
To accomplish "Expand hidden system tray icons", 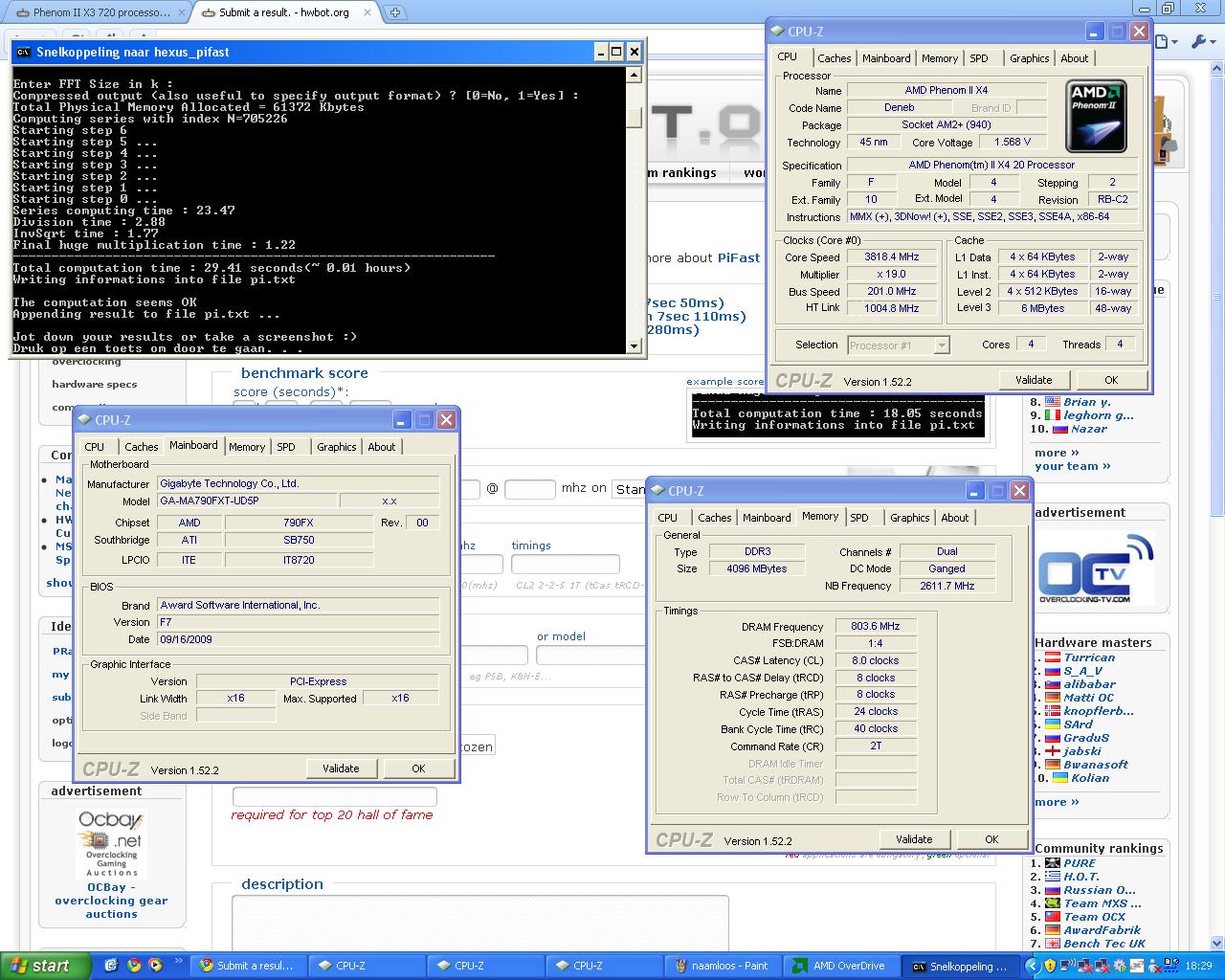I will tap(1032, 966).
